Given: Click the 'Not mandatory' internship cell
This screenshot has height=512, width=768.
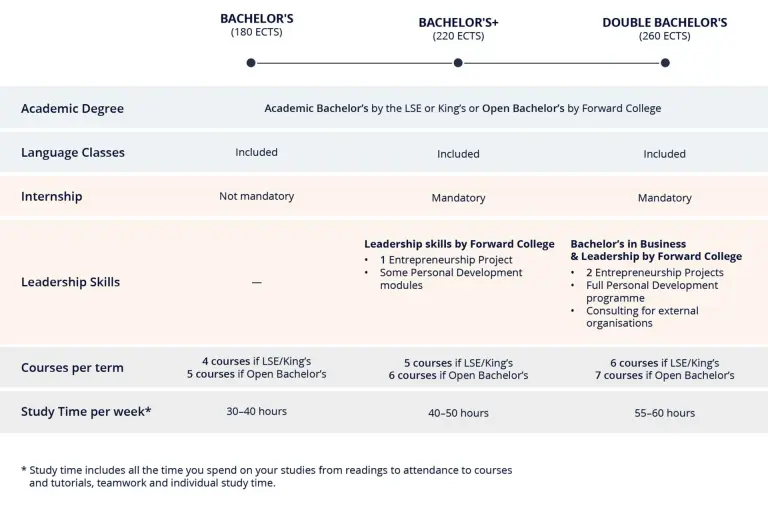Looking at the screenshot, I should click(x=257, y=196).
